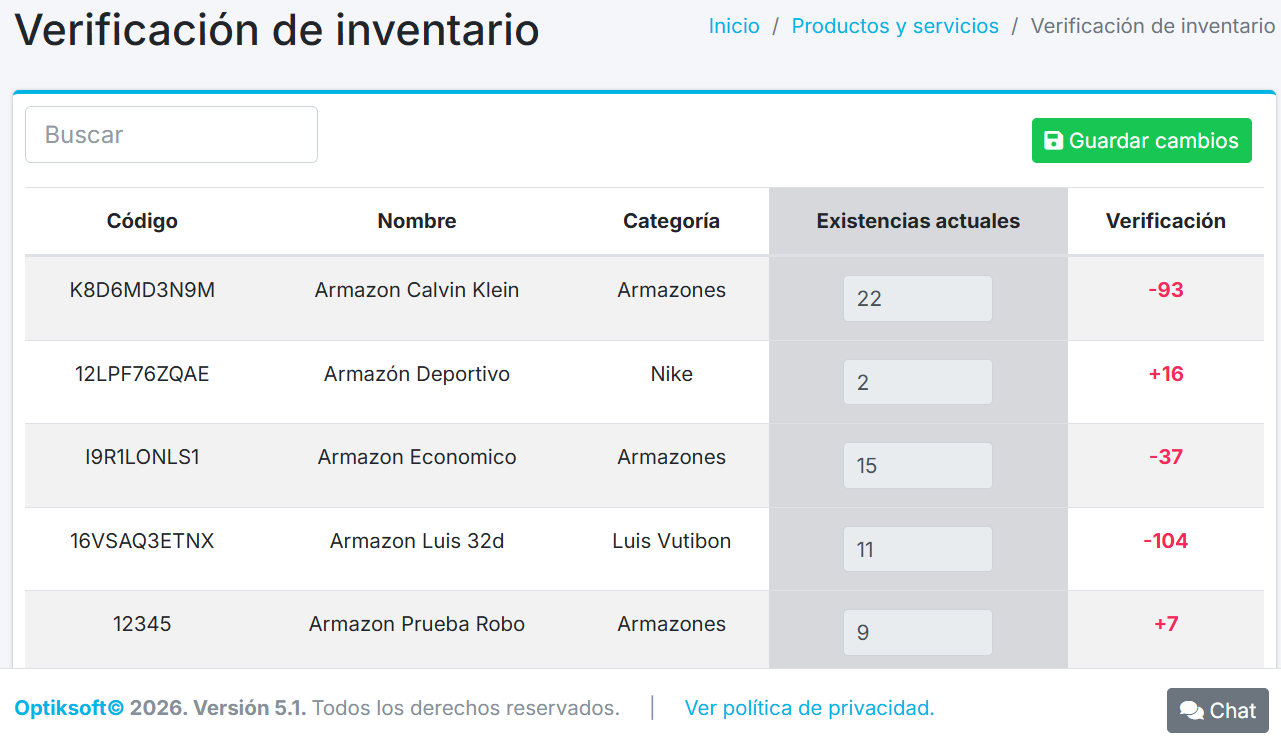The width and height of the screenshot is (1281, 744).
Task: Select product code K8D6MD3N9M cell
Action: click(142, 290)
